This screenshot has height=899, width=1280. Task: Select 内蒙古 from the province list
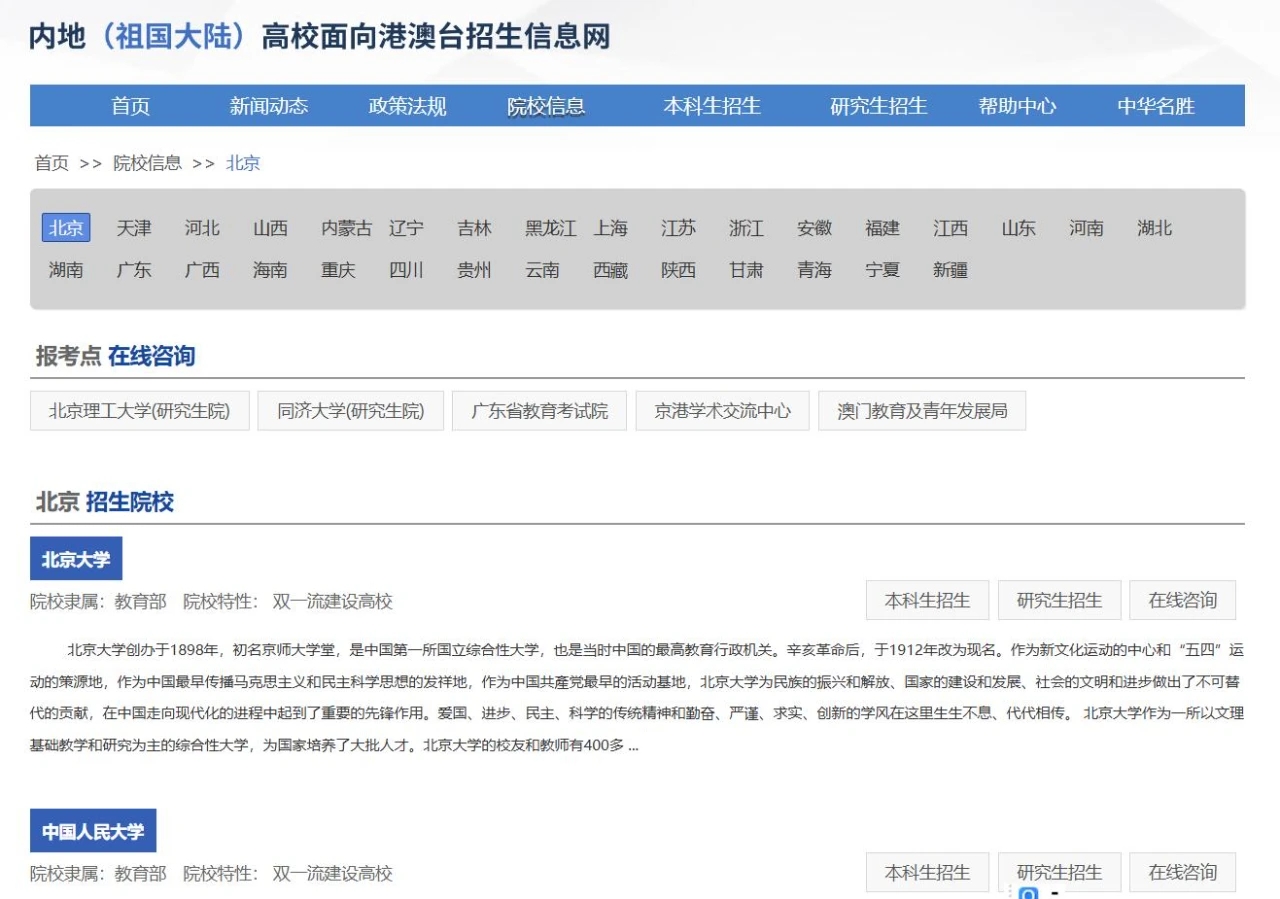346,228
